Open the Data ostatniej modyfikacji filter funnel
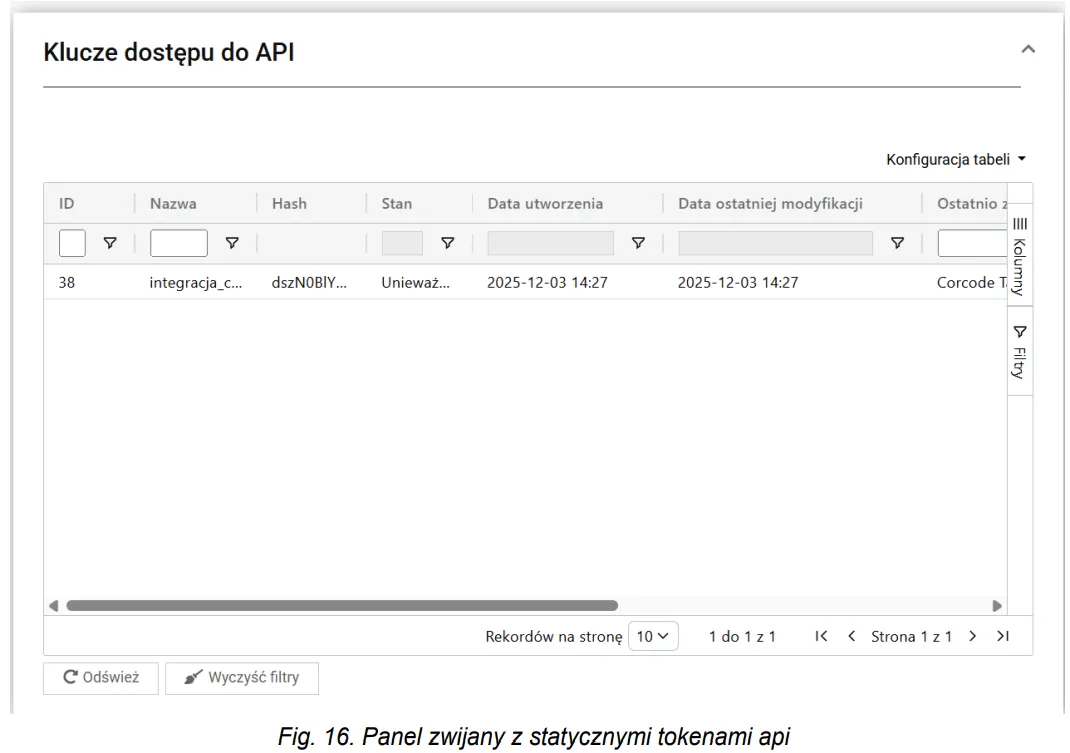This screenshot has height=753, width=1070. pyautogui.click(x=897, y=243)
